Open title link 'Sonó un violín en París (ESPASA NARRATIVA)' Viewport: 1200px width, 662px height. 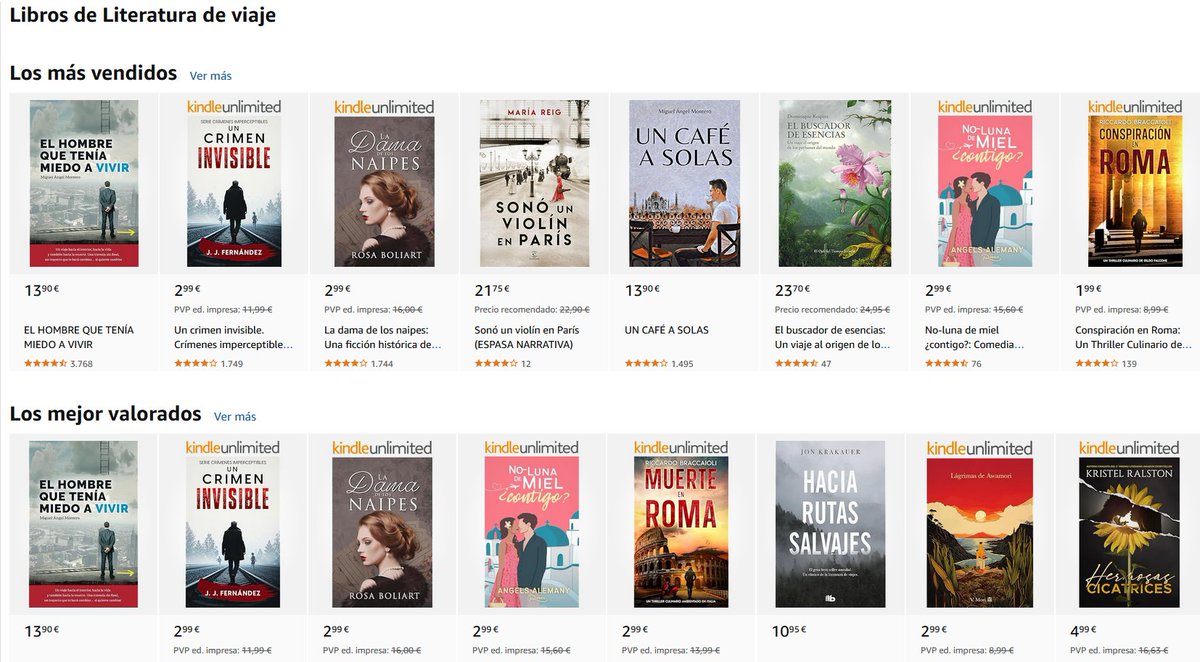click(x=527, y=337)
